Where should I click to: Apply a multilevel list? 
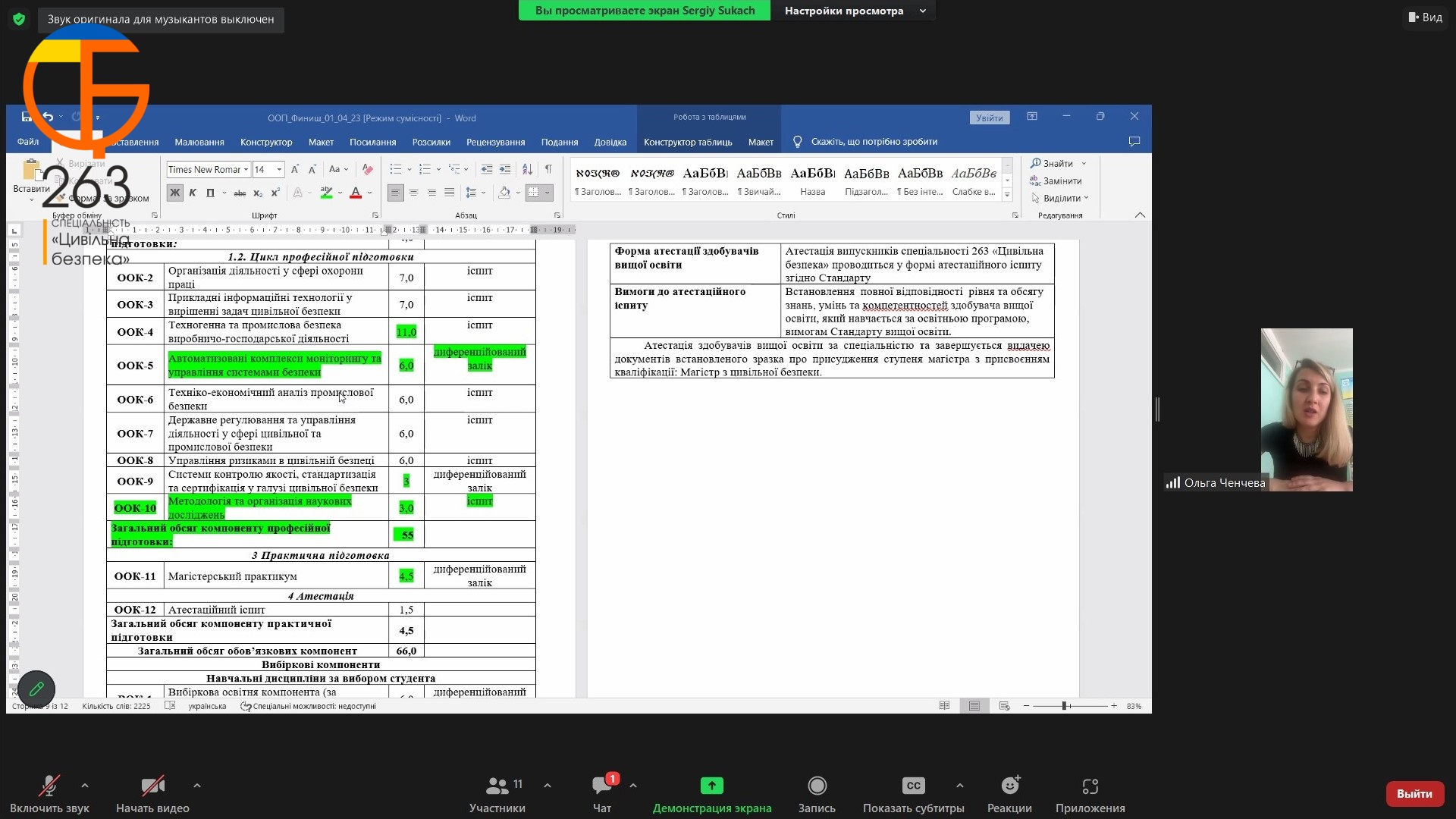(x=454, y=169)
